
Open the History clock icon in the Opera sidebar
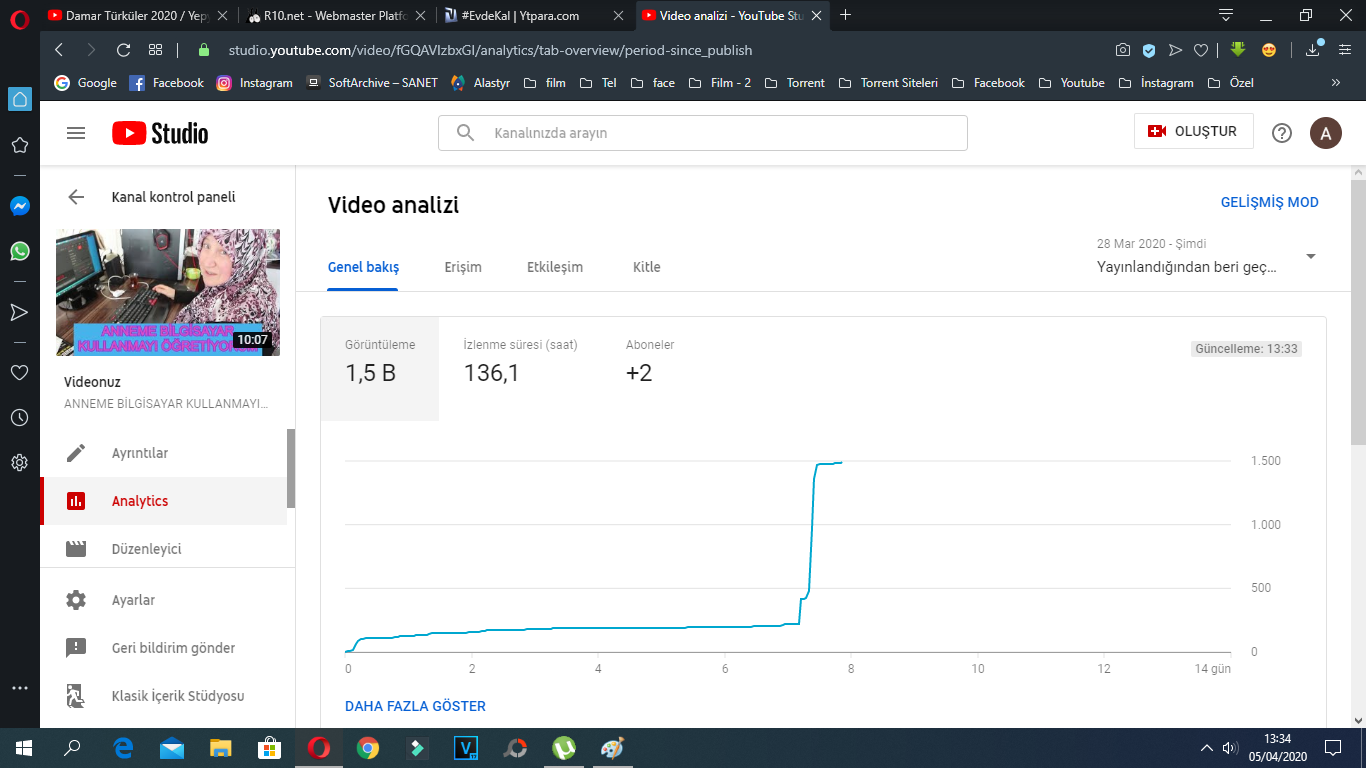coord(20,418)
